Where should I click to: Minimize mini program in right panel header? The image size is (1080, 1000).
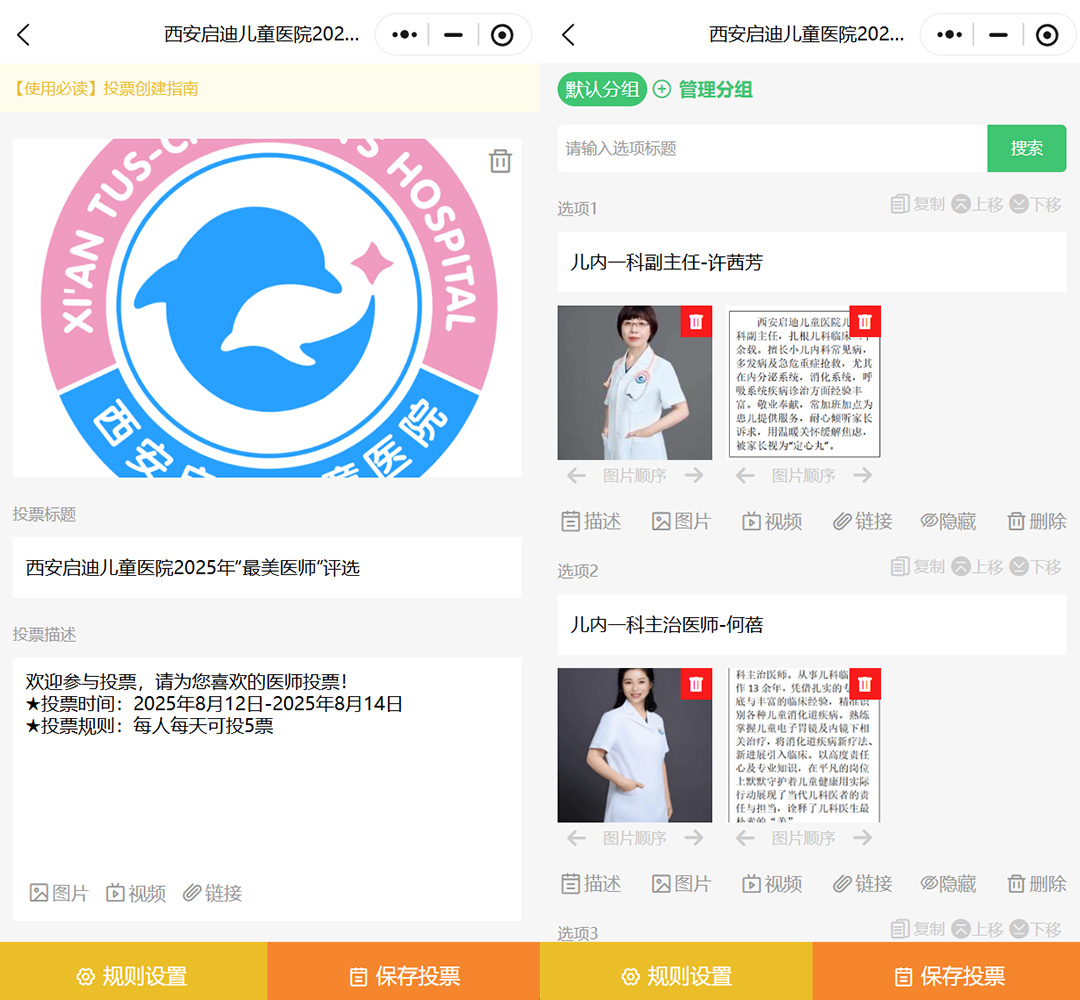(998, 34)
